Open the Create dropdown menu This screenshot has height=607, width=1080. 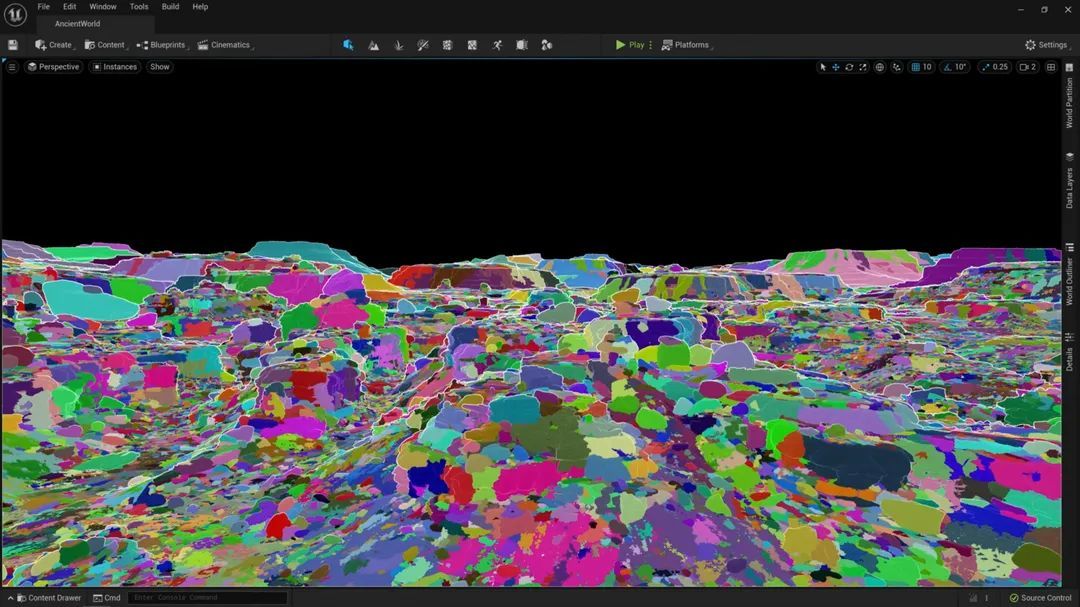54,45
